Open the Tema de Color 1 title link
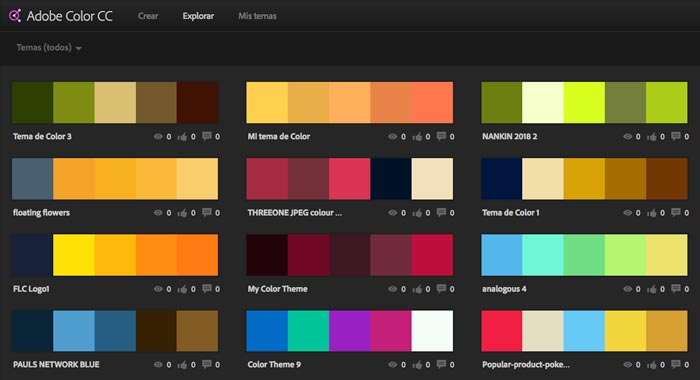The image size is (700, 380). pyautogui.click(x=510, y=213)
